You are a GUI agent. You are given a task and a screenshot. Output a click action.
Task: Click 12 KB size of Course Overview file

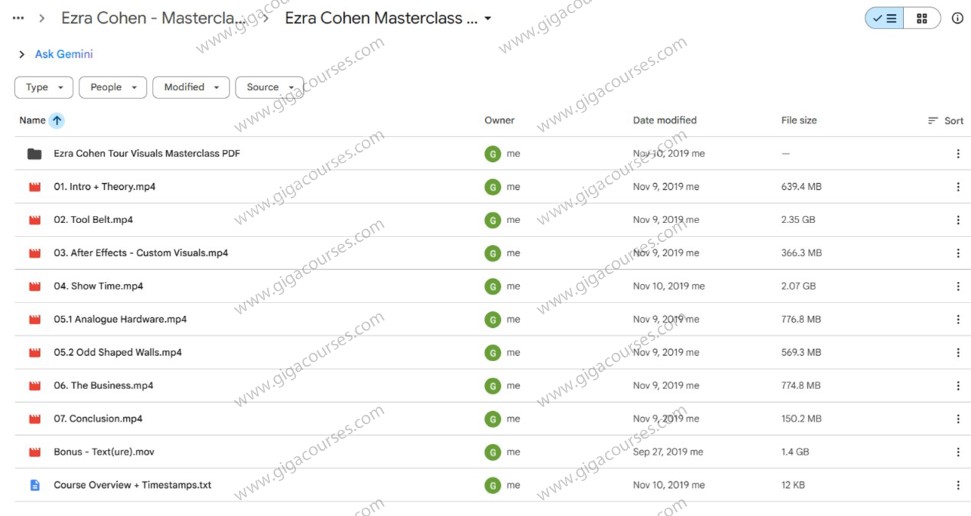tap(793, 485)
